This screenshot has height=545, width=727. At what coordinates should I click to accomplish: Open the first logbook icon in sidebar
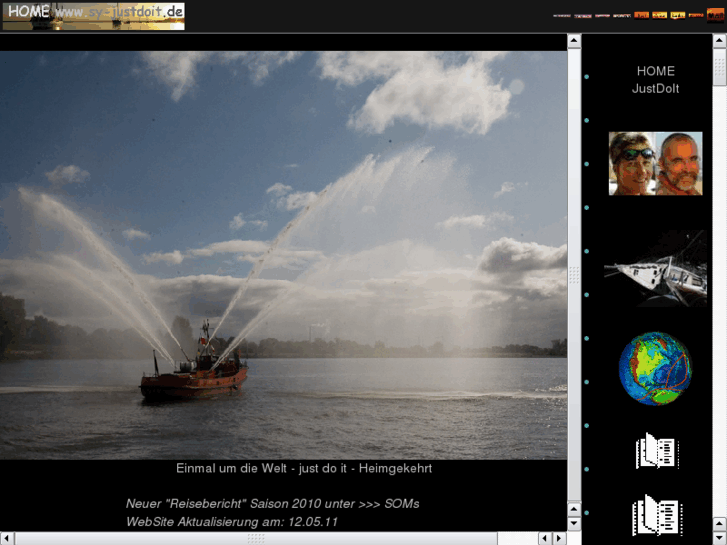(656, 451)
